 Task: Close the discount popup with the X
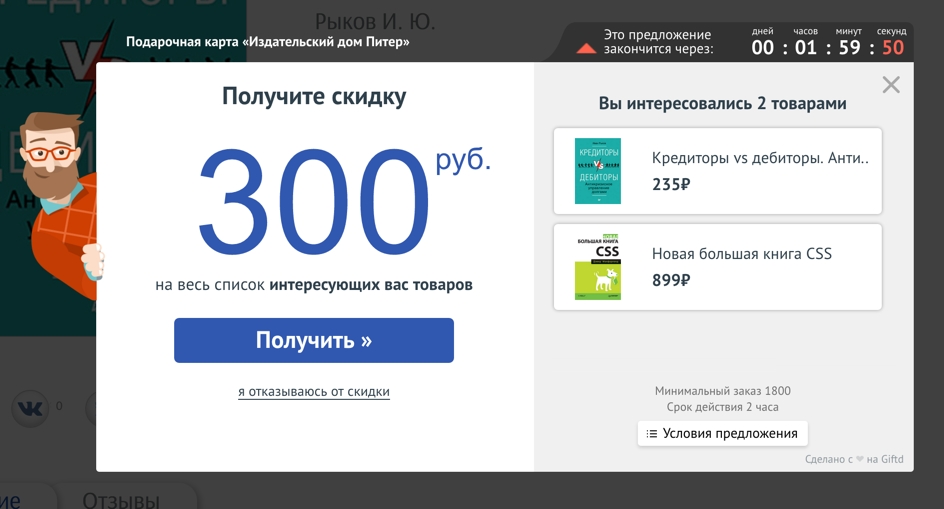click(891, 85)
